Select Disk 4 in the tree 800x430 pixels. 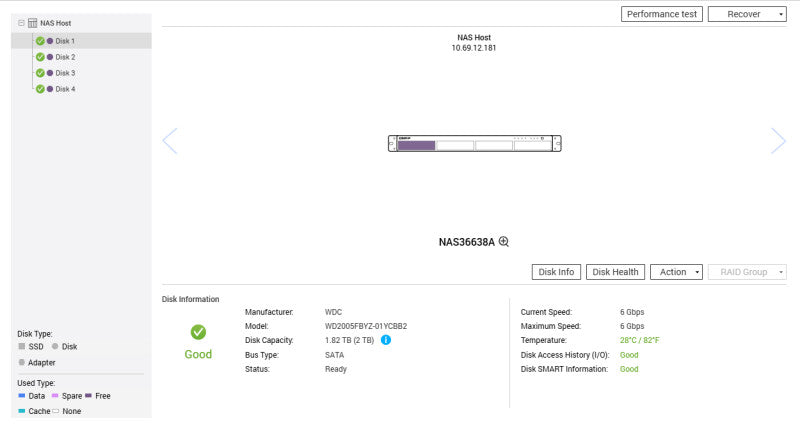click(65, 89)
